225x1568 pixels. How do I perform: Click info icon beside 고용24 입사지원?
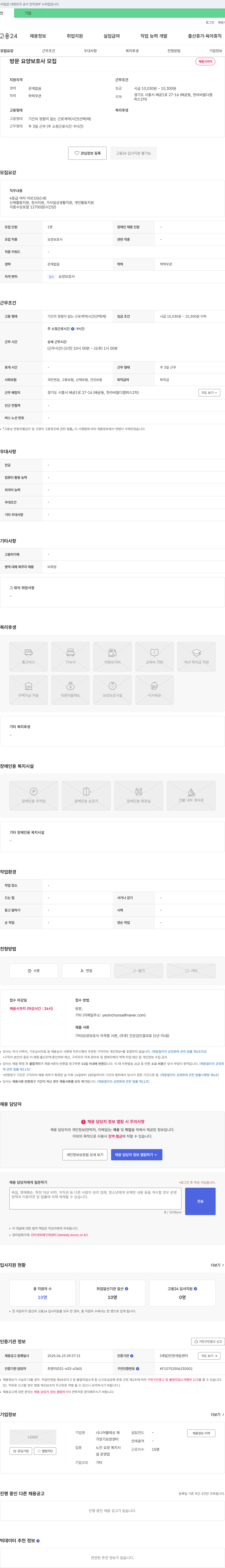(196, 1289)
